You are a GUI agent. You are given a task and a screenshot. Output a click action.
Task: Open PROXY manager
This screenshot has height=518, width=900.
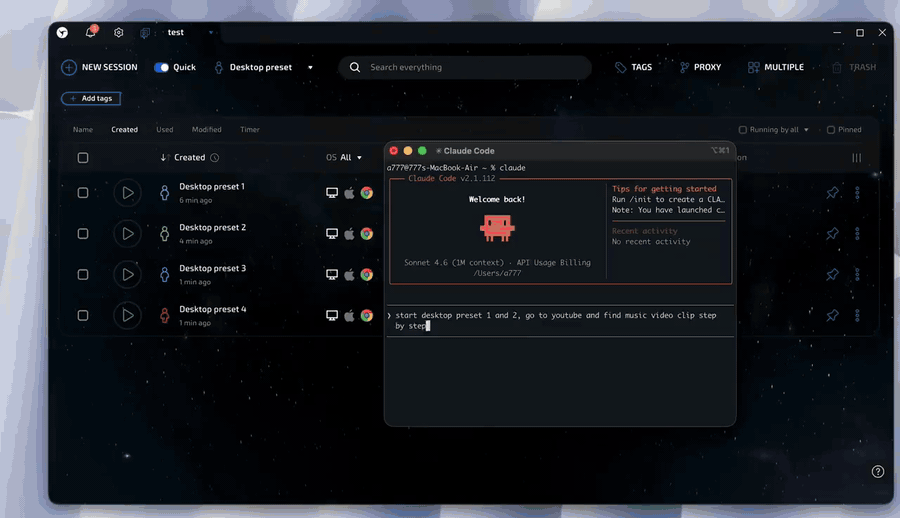(700, 67)
